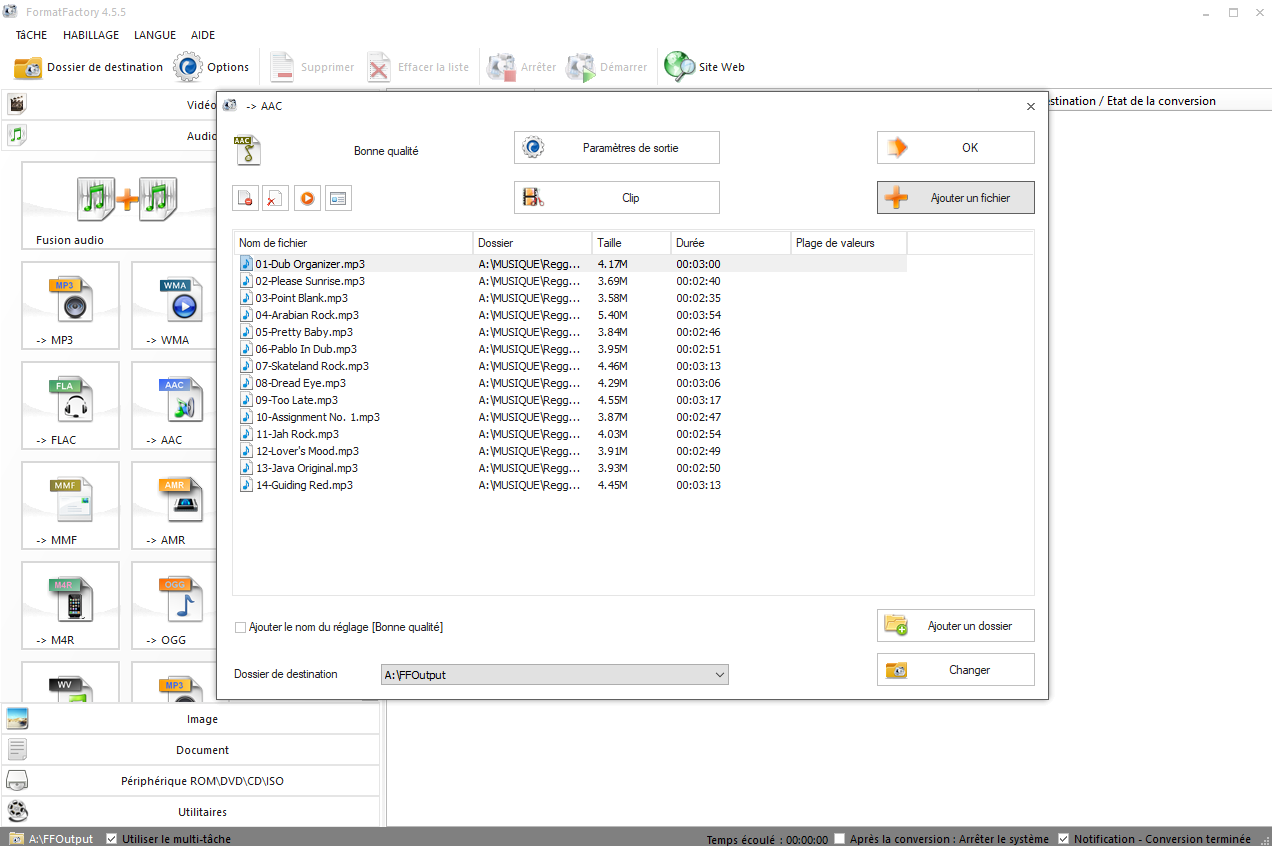Screen dimensions: 1272x846
Task: Click the Supprimer toolbar button
Action: click(312, 67)
